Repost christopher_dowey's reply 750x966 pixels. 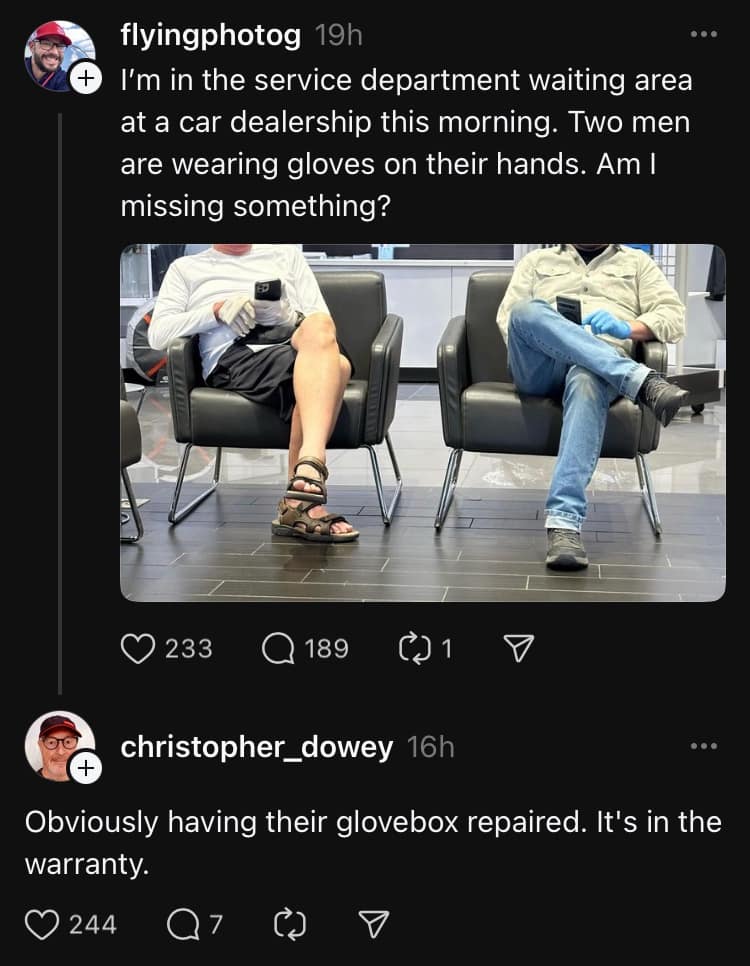tap(287, 925)
